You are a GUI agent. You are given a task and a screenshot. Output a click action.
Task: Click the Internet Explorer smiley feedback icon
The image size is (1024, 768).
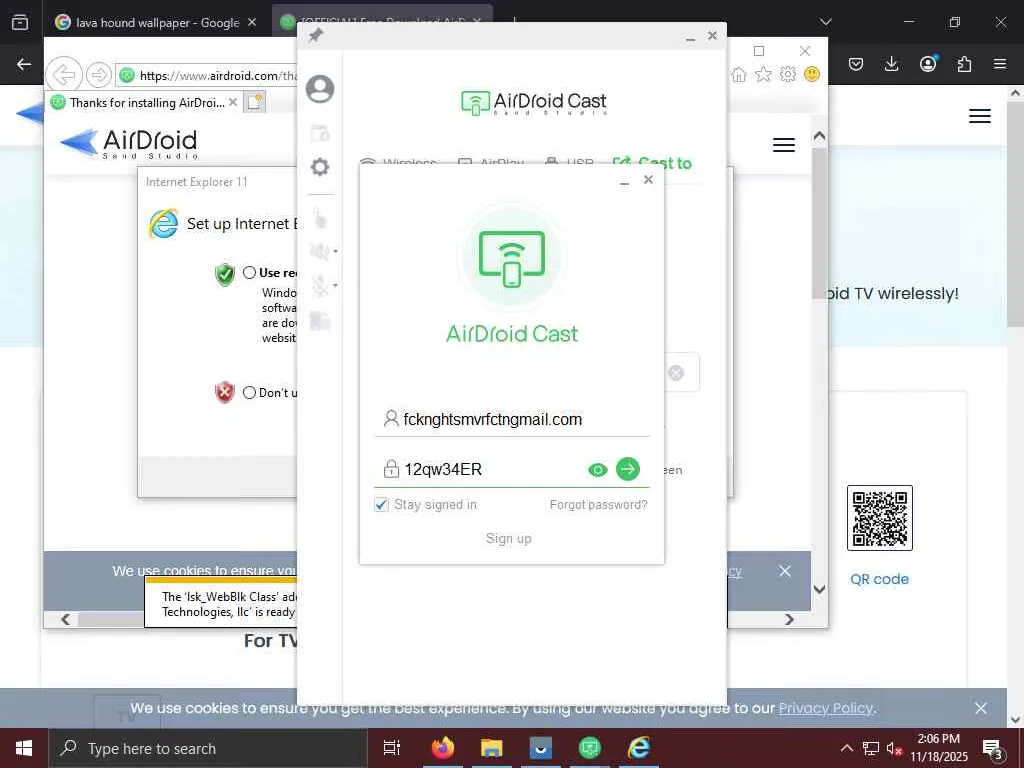click(x=812, y=74)
